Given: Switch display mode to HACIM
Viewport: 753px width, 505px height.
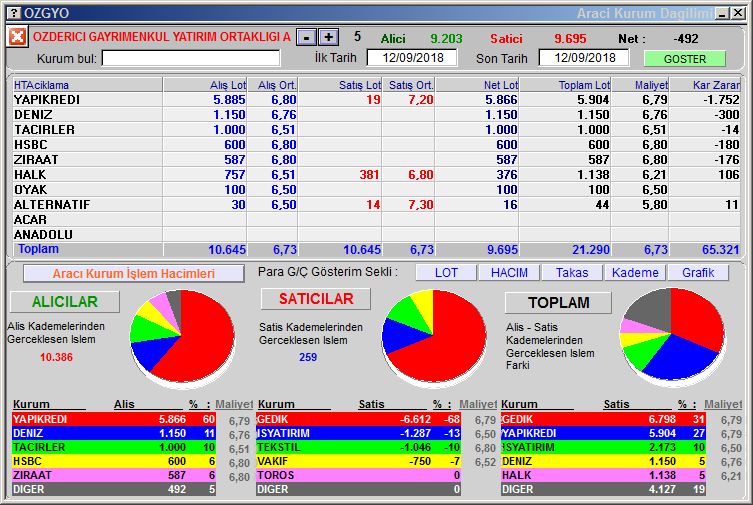Looking at the screenshot, I should [x=509, y=273].
